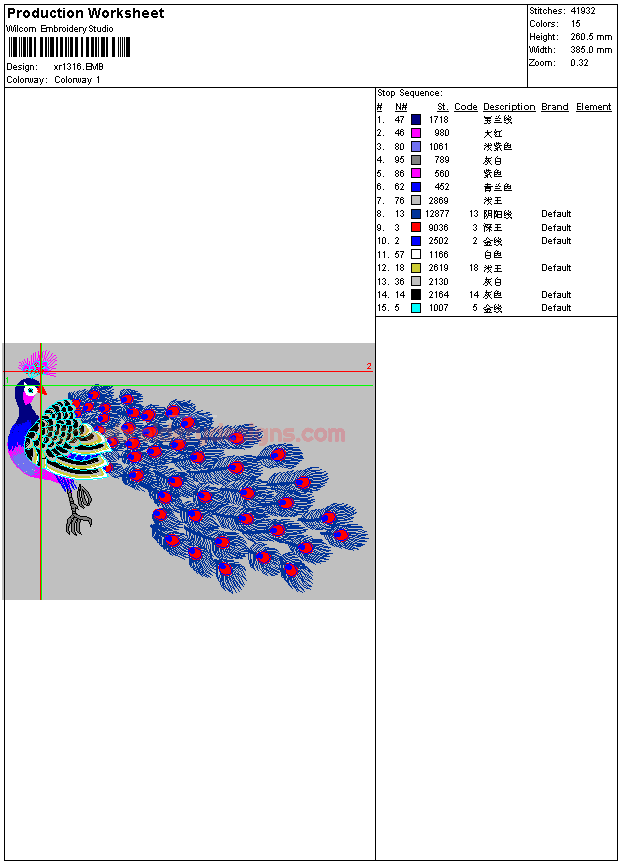Click the barcode under Wilcom Embroidery Studio
The height and width of the screenshot is (861, 620).
(69, 47)
